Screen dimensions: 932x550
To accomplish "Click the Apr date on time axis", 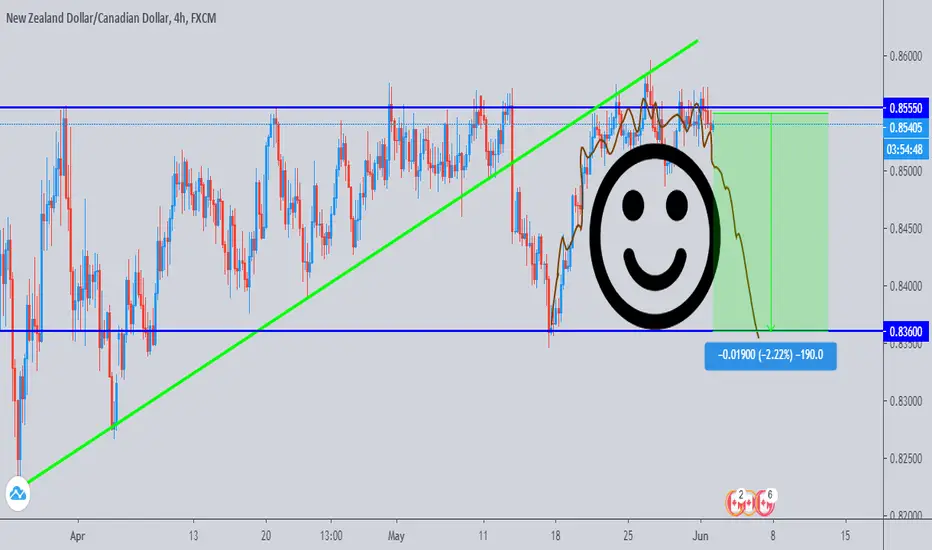I will pos(77,536).
